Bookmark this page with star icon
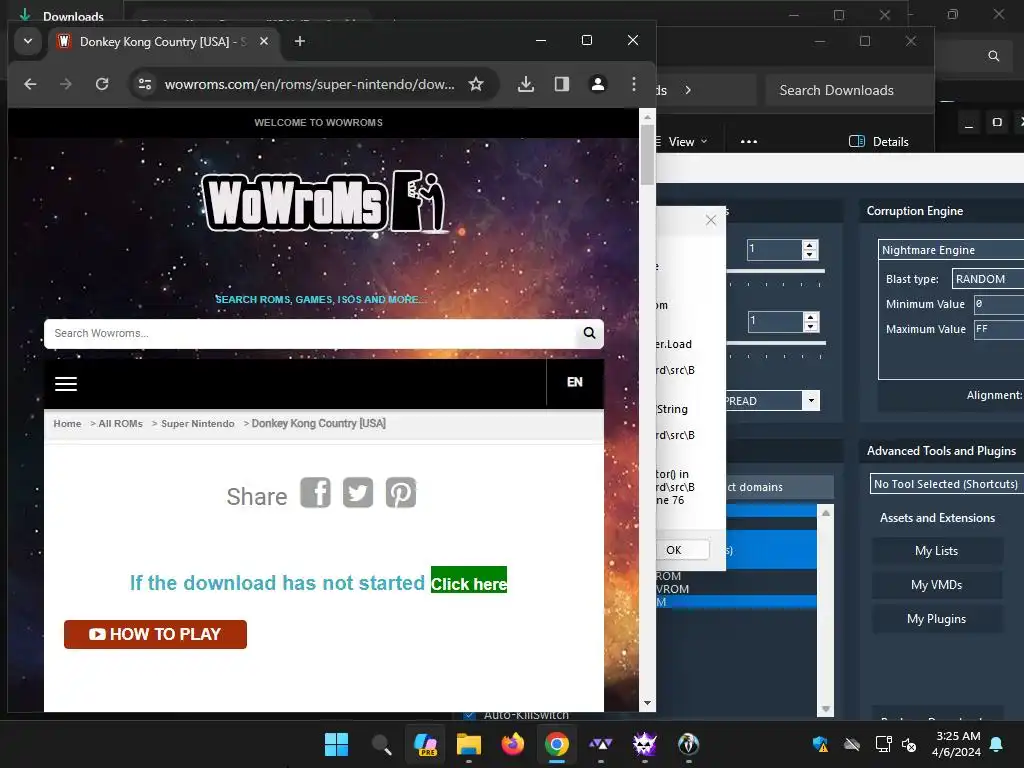This screenshot has width=1024, height=768. tap(476, 84)
